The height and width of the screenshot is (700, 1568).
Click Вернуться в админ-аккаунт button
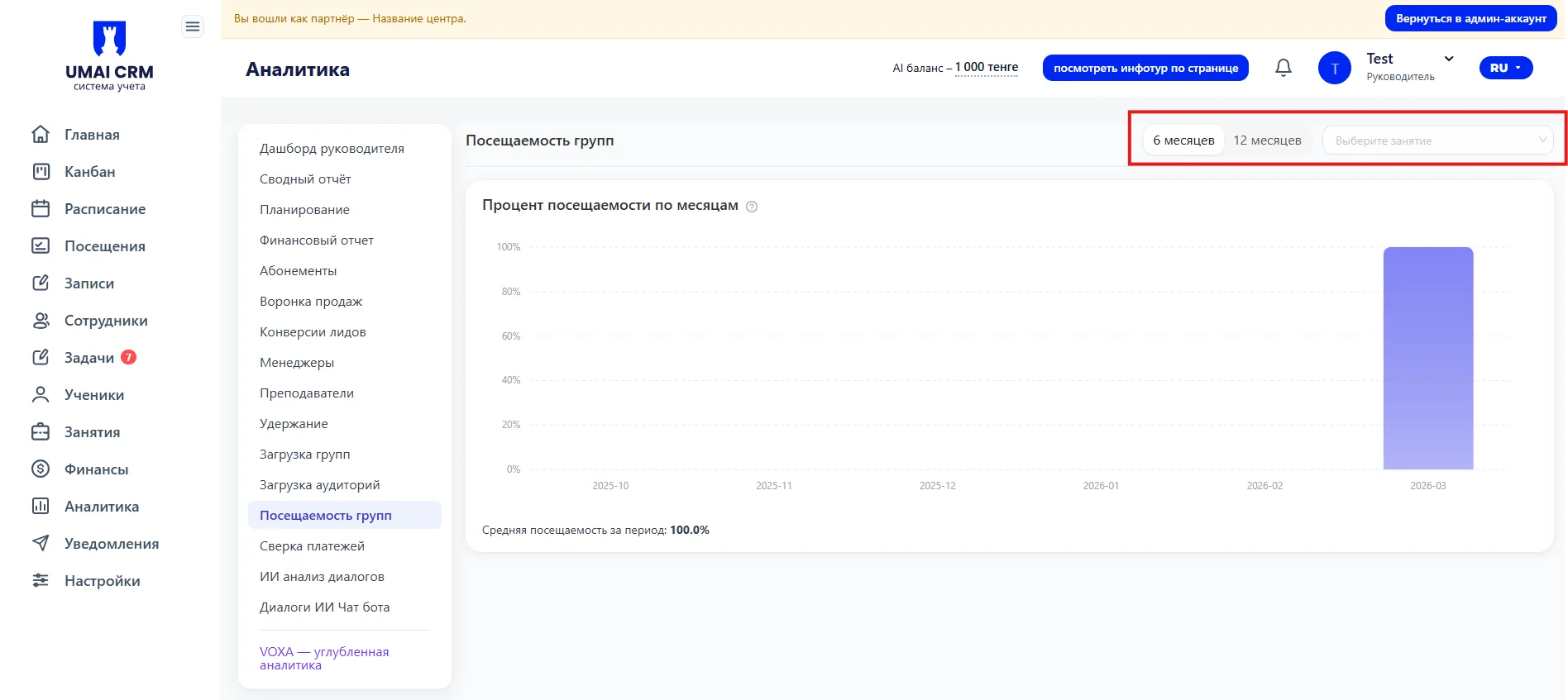[x=1471, y=18]
